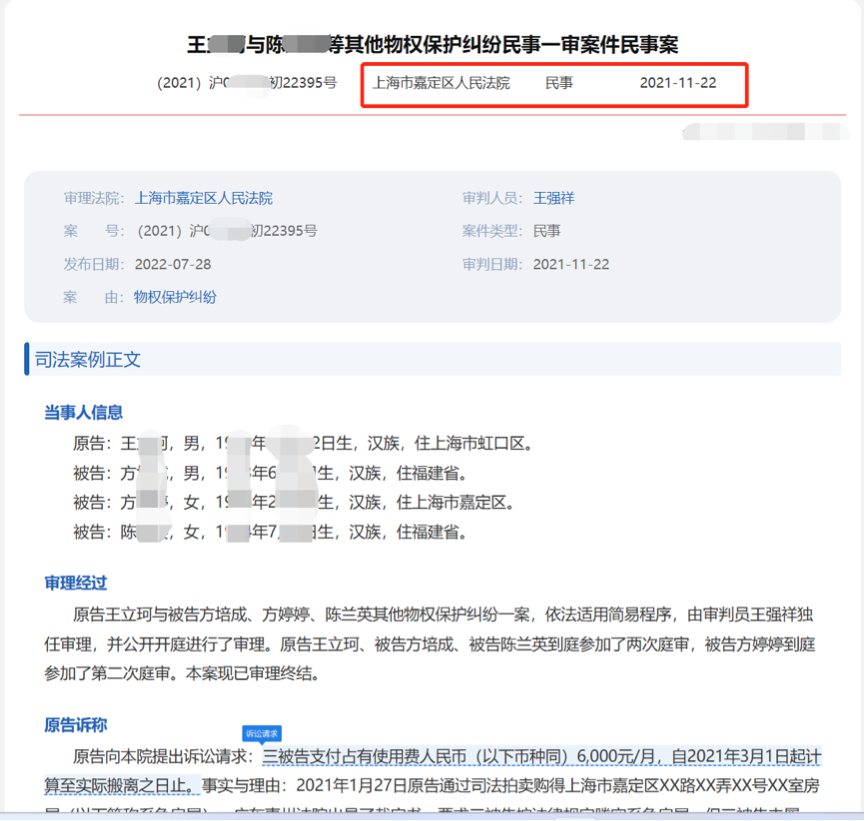Click the 审判日期 value in the info panel
The width and height of the screenshot is (865, 821).
[571, 264]
